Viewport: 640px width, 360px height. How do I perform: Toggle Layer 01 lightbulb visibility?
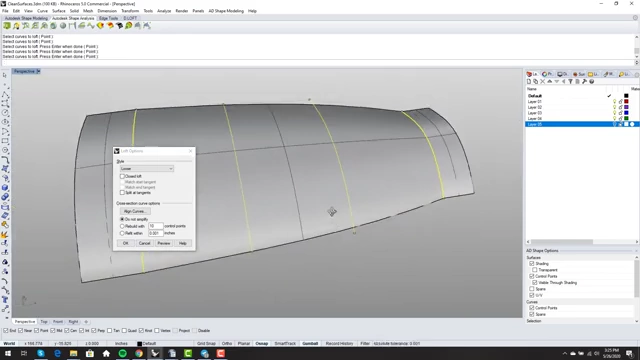click(614, 102)
